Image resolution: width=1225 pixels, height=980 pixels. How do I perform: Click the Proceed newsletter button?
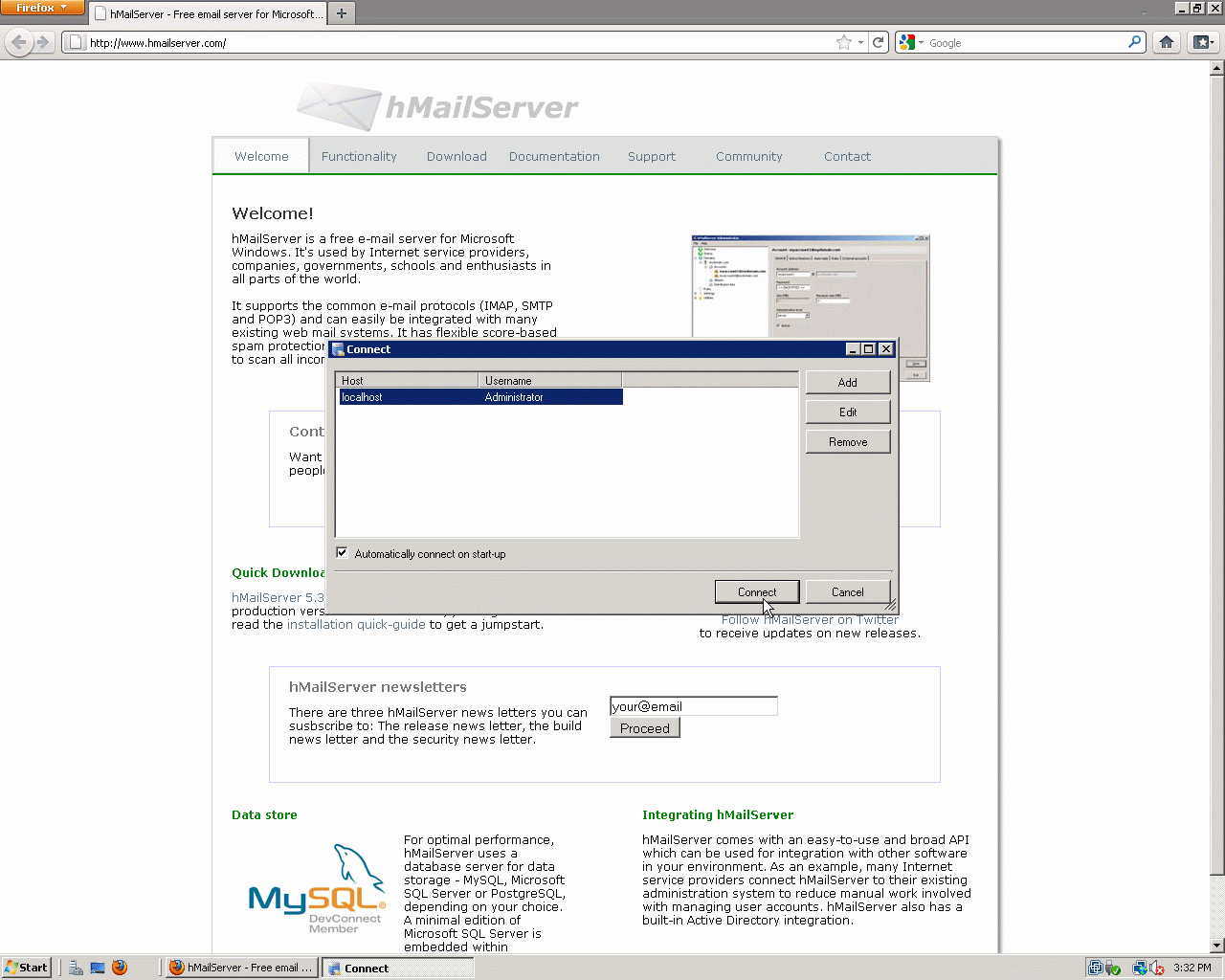(x=645, y=727)
